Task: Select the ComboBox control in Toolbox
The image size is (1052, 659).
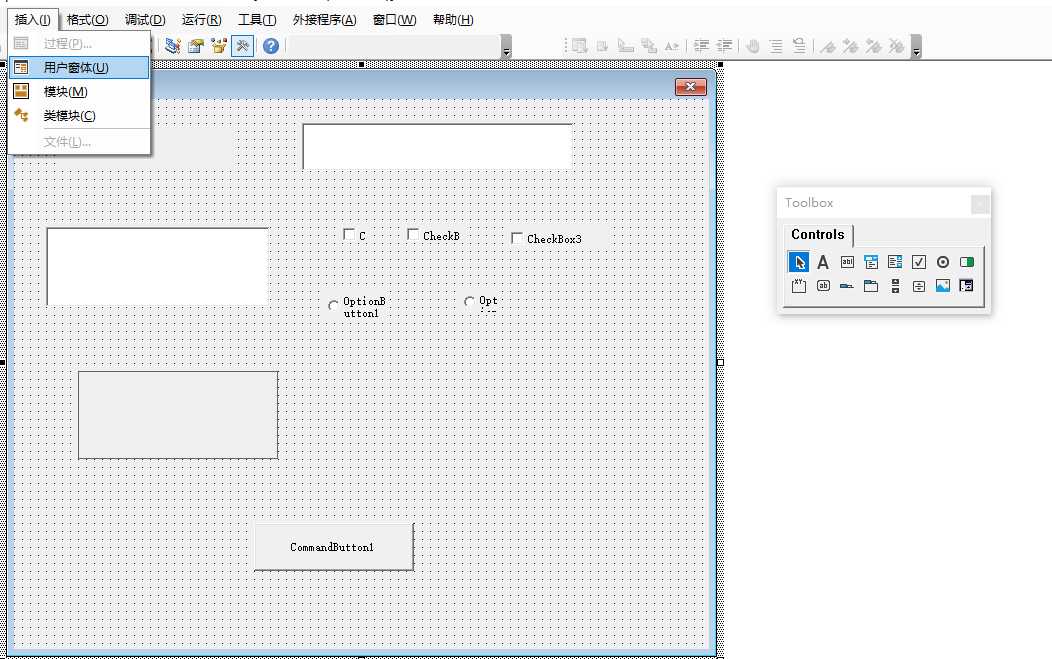Action: click(x=871, y=262)
